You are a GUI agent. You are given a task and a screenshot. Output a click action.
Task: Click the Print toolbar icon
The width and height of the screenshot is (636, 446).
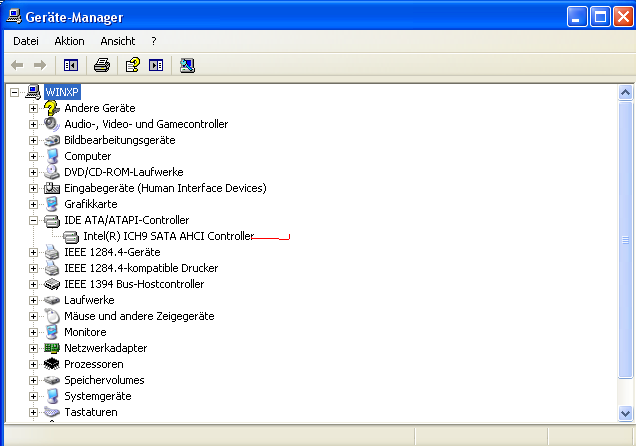[102, 65]
